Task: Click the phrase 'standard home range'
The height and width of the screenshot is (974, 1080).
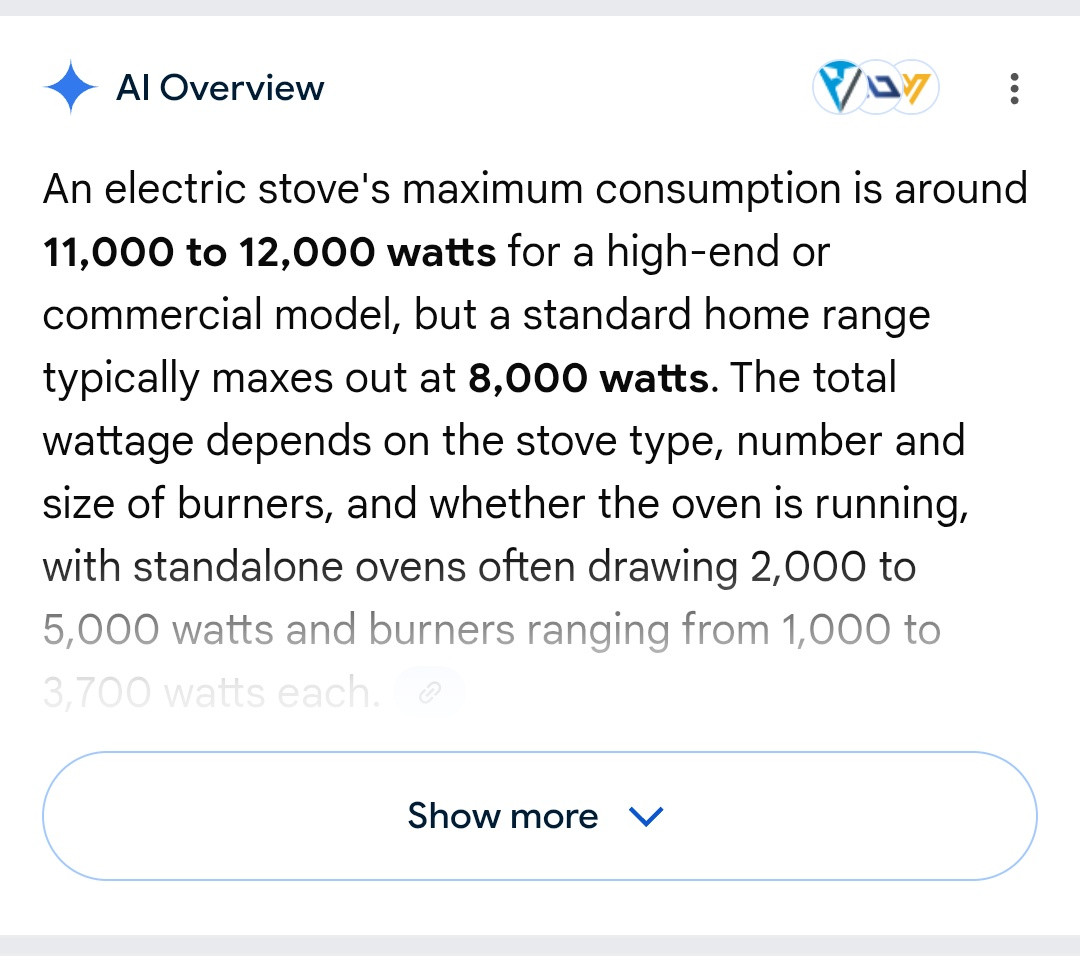Action: (x=726, y=315)
